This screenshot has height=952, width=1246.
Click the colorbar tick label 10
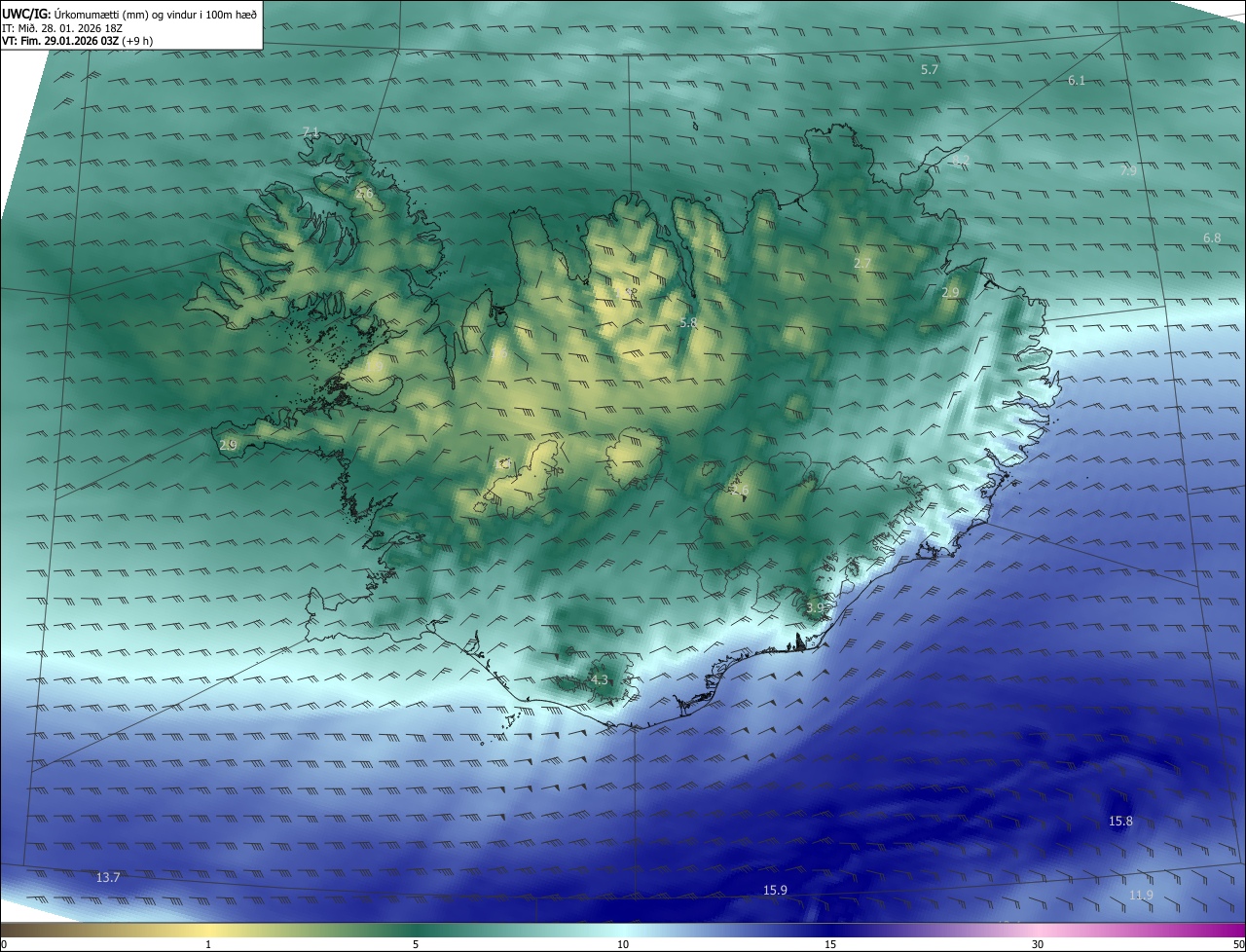point(623,945)
